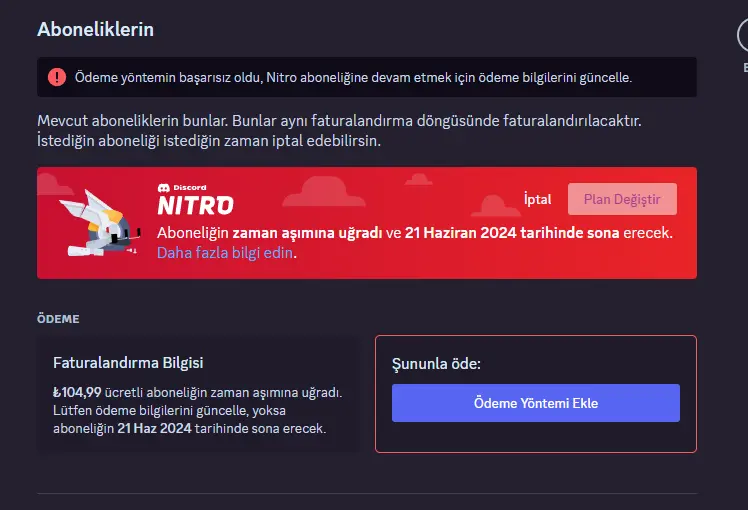The width and height of the screenshot is (748, 510).
Task: Click the Discord Nitro logo
Action: tap(196, 199)
